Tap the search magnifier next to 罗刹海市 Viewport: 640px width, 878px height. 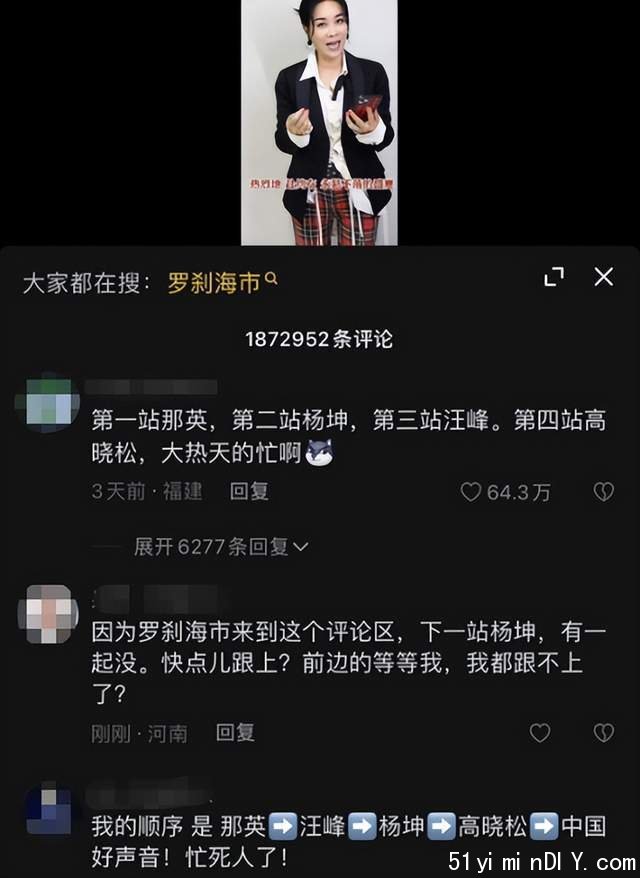point(270,277)
